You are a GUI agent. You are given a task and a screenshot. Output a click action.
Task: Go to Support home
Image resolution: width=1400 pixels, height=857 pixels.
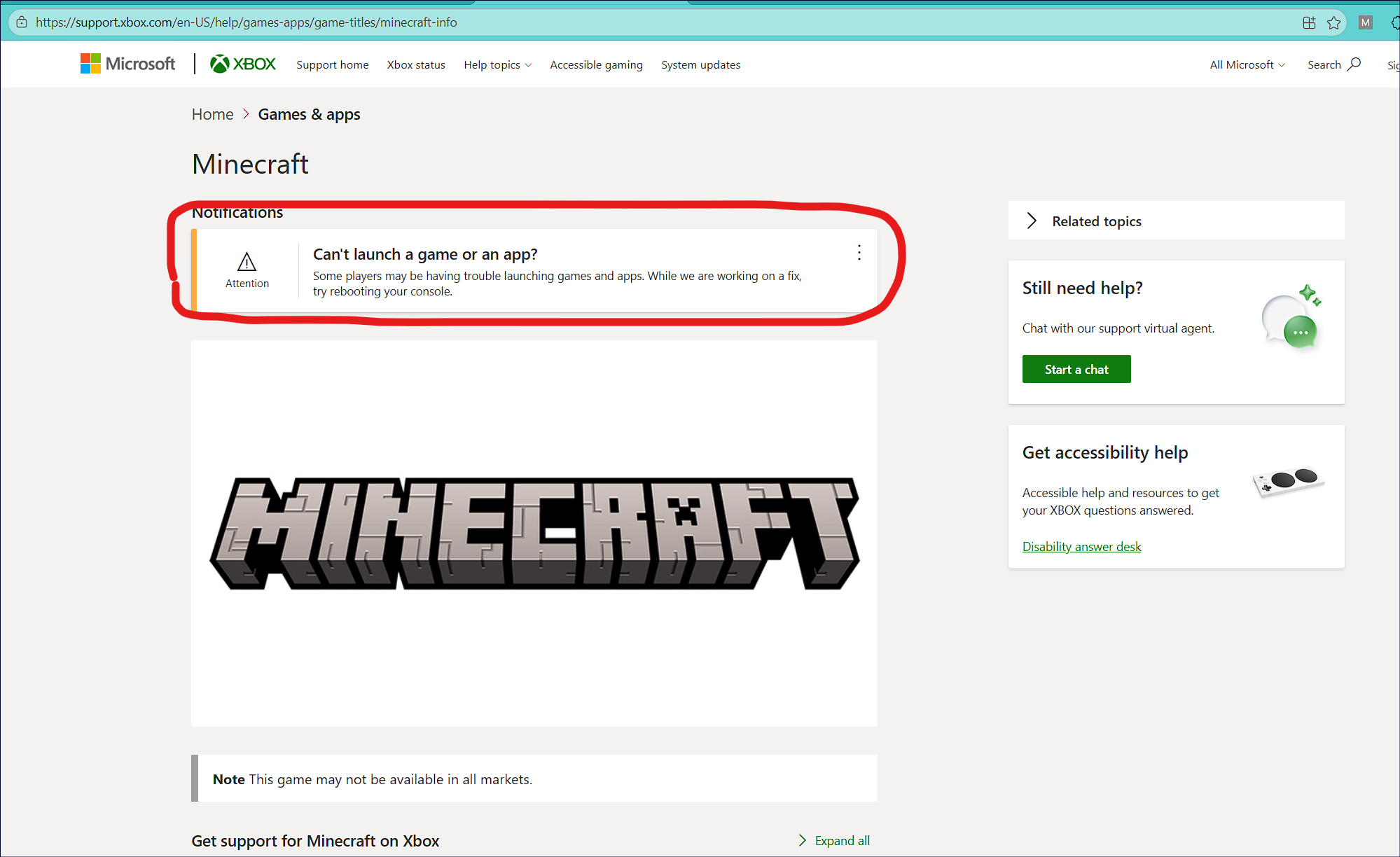(332, 64)
